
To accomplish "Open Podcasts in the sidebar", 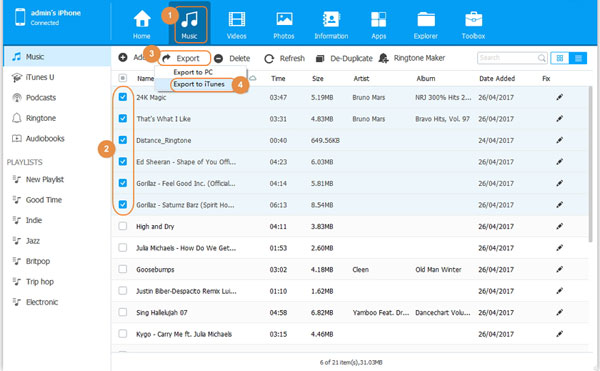I will point(57,98).
